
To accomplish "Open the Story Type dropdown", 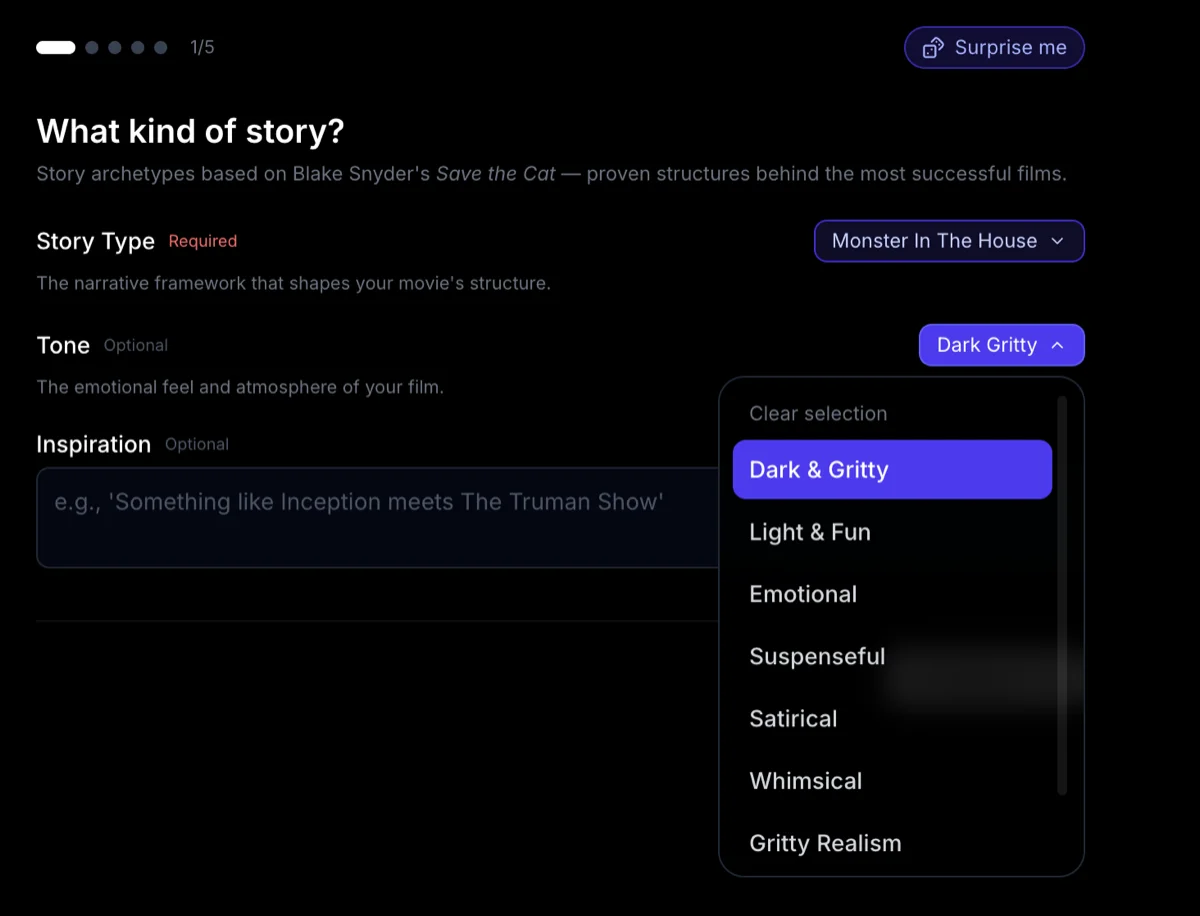I will [948, 241].
